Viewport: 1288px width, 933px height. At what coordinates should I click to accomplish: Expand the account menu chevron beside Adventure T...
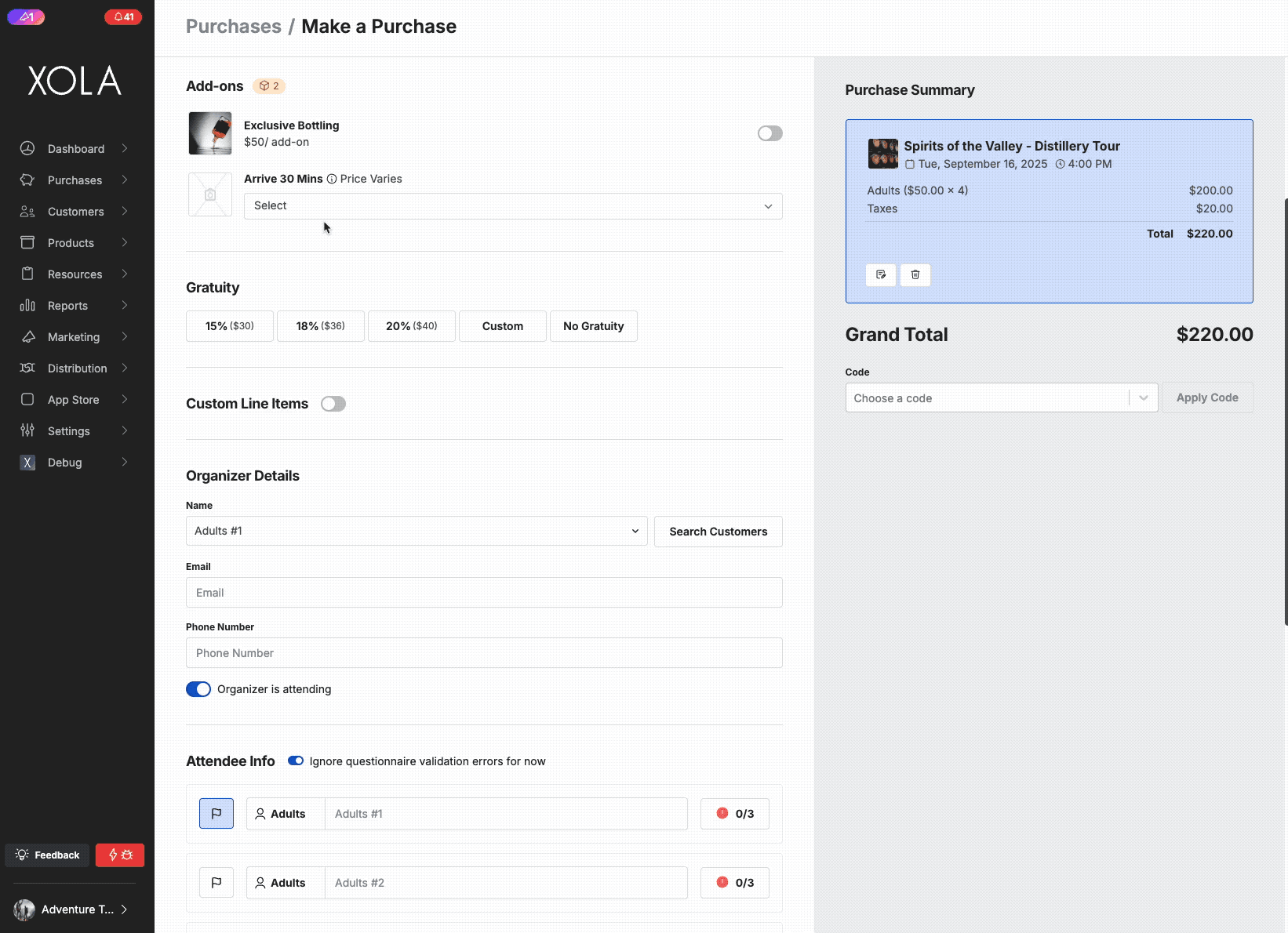pyautogui.click(x=125, y=909)
